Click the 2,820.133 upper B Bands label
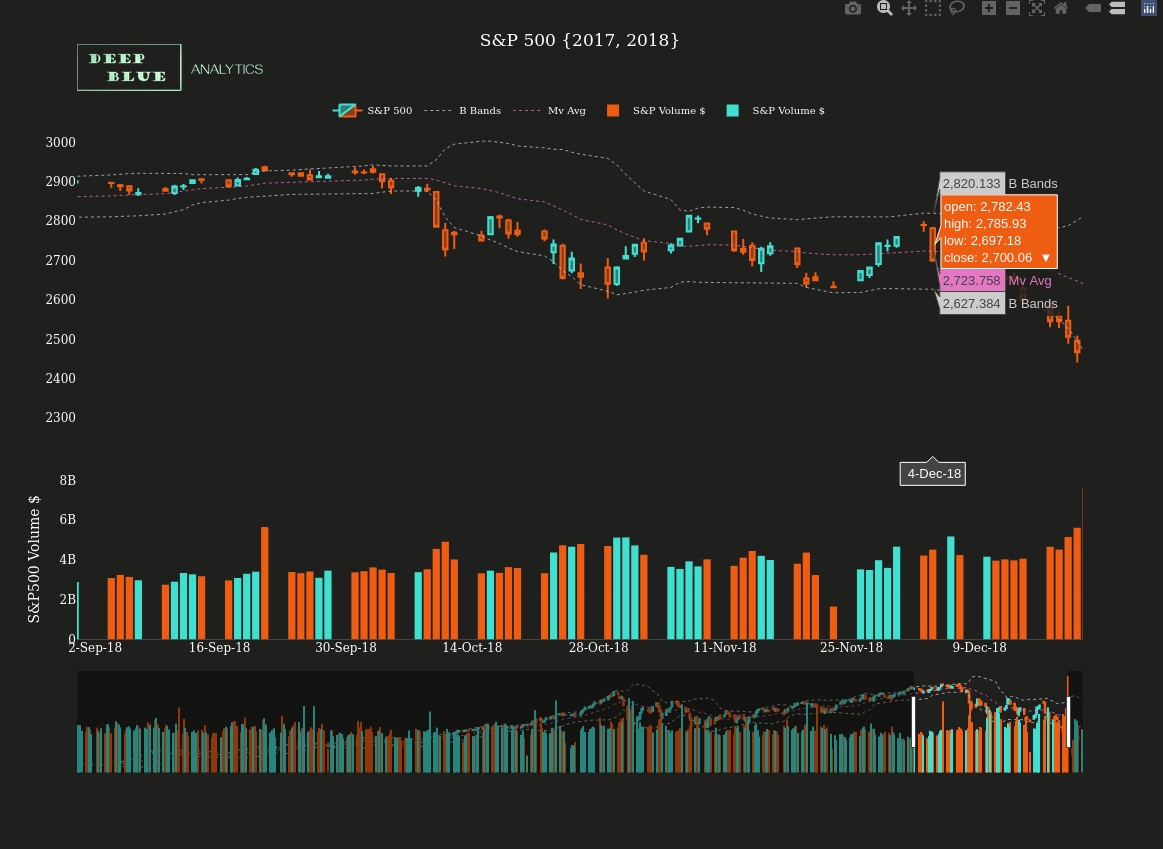The image size is (1163, 849). coord(972,183)
